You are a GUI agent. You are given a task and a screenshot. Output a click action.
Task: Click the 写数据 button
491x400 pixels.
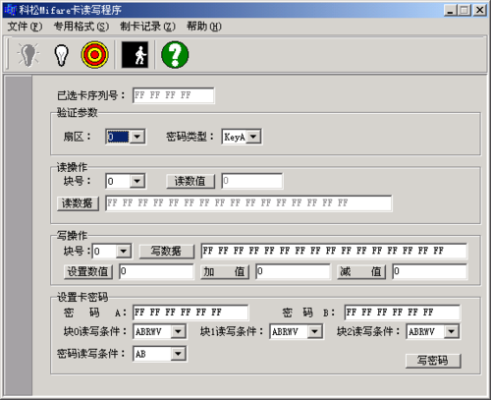166,251
